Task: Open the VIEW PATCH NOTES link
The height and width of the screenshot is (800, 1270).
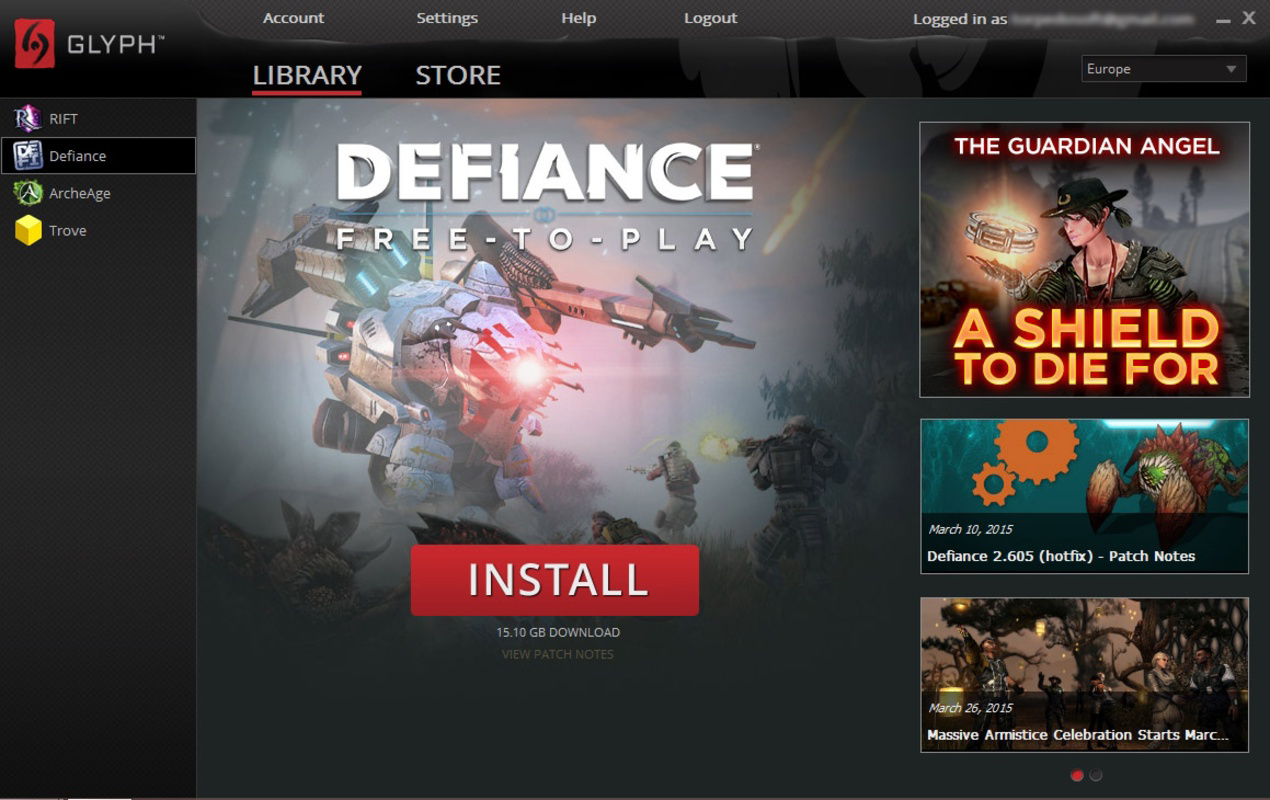Action: tap(558, 654)
